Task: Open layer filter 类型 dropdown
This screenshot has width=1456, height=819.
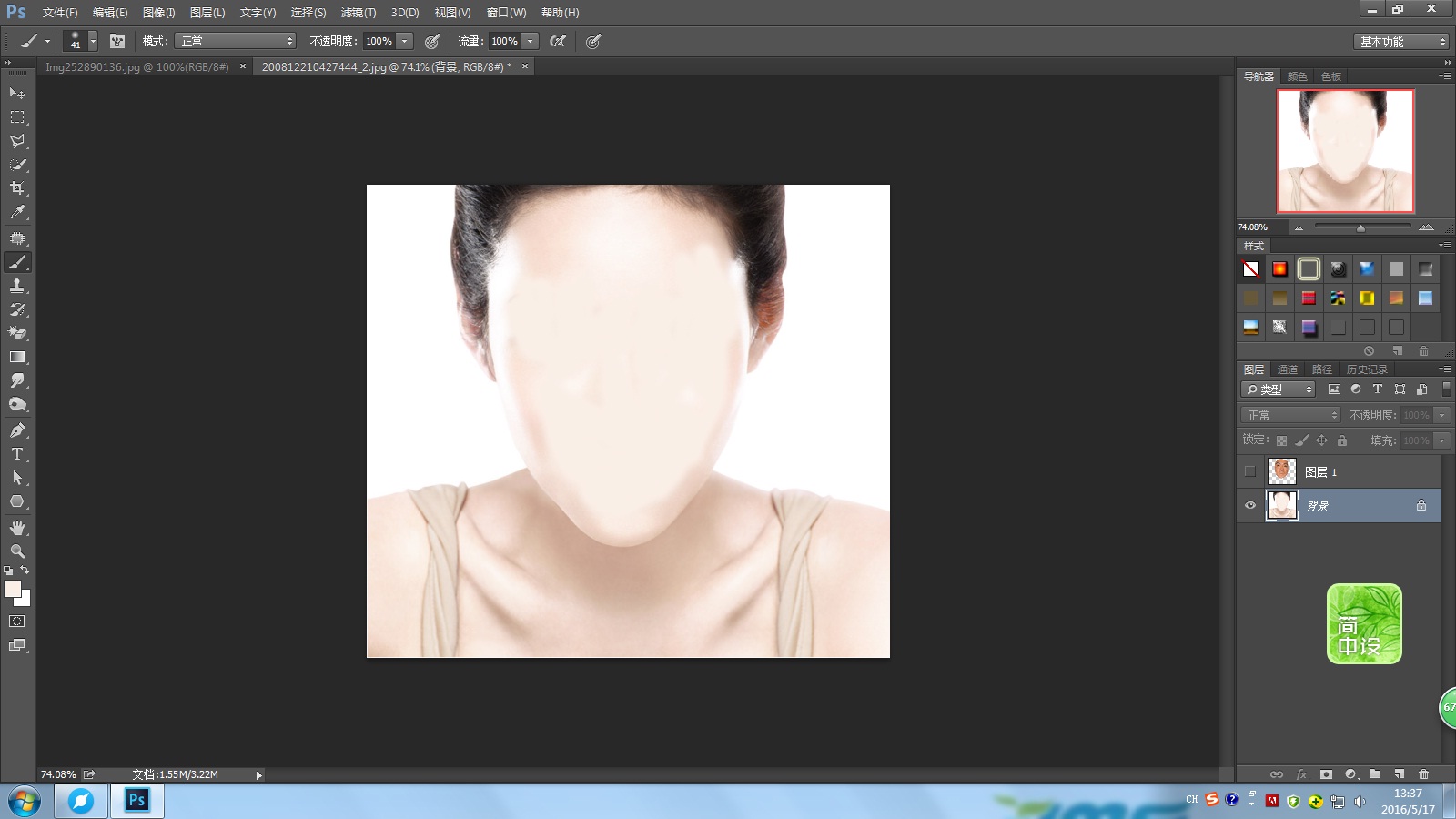Action: pyautogui.click(x=1279, y=389)
